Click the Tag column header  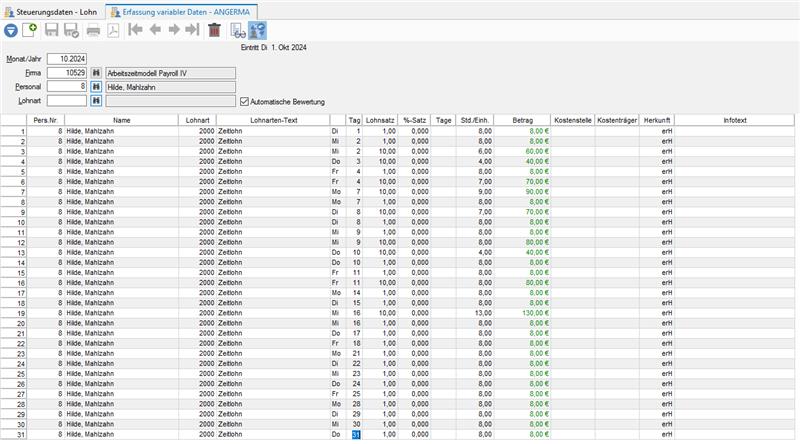click(354, 120)
